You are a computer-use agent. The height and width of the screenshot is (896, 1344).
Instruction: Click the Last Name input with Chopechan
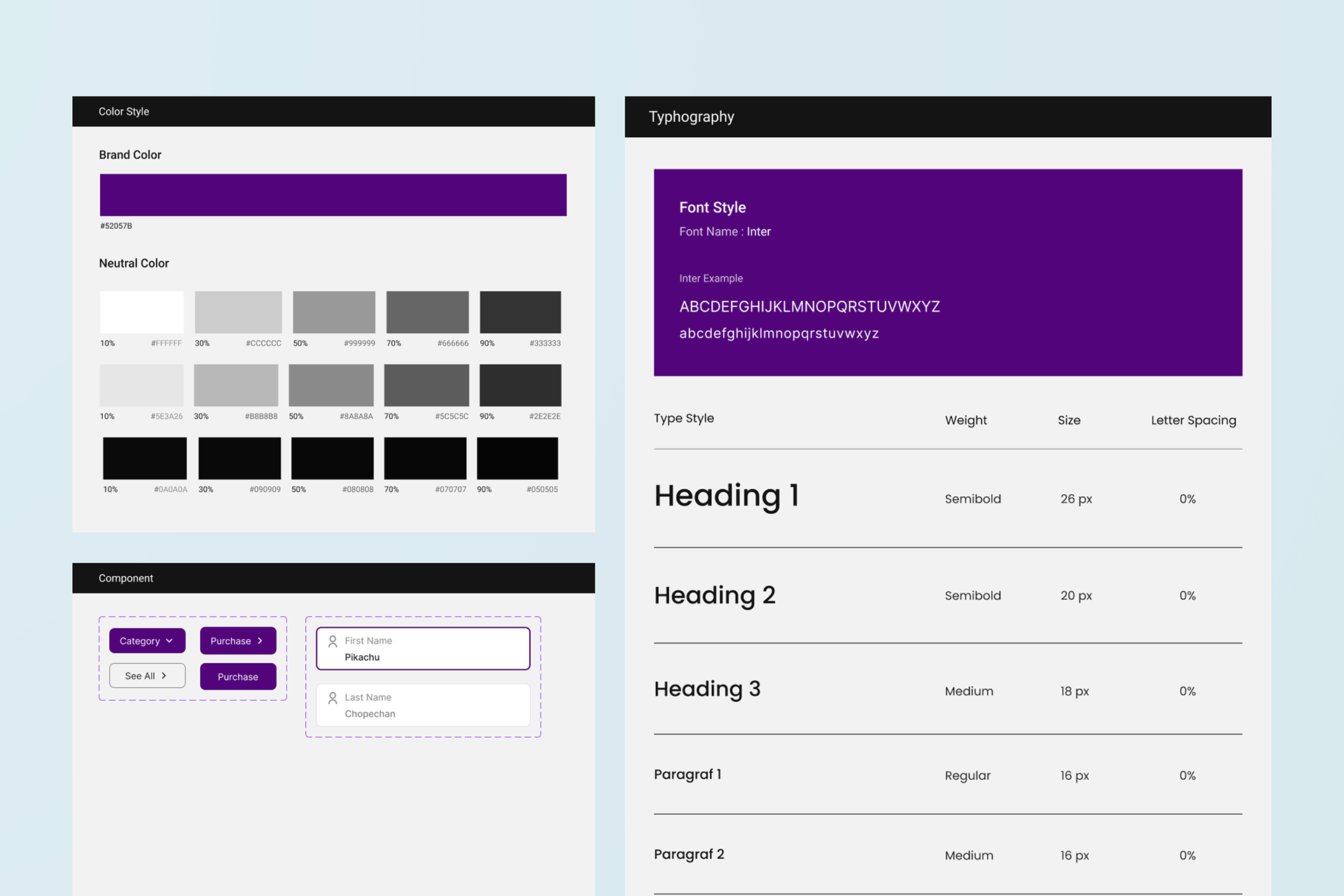(423, 706)
